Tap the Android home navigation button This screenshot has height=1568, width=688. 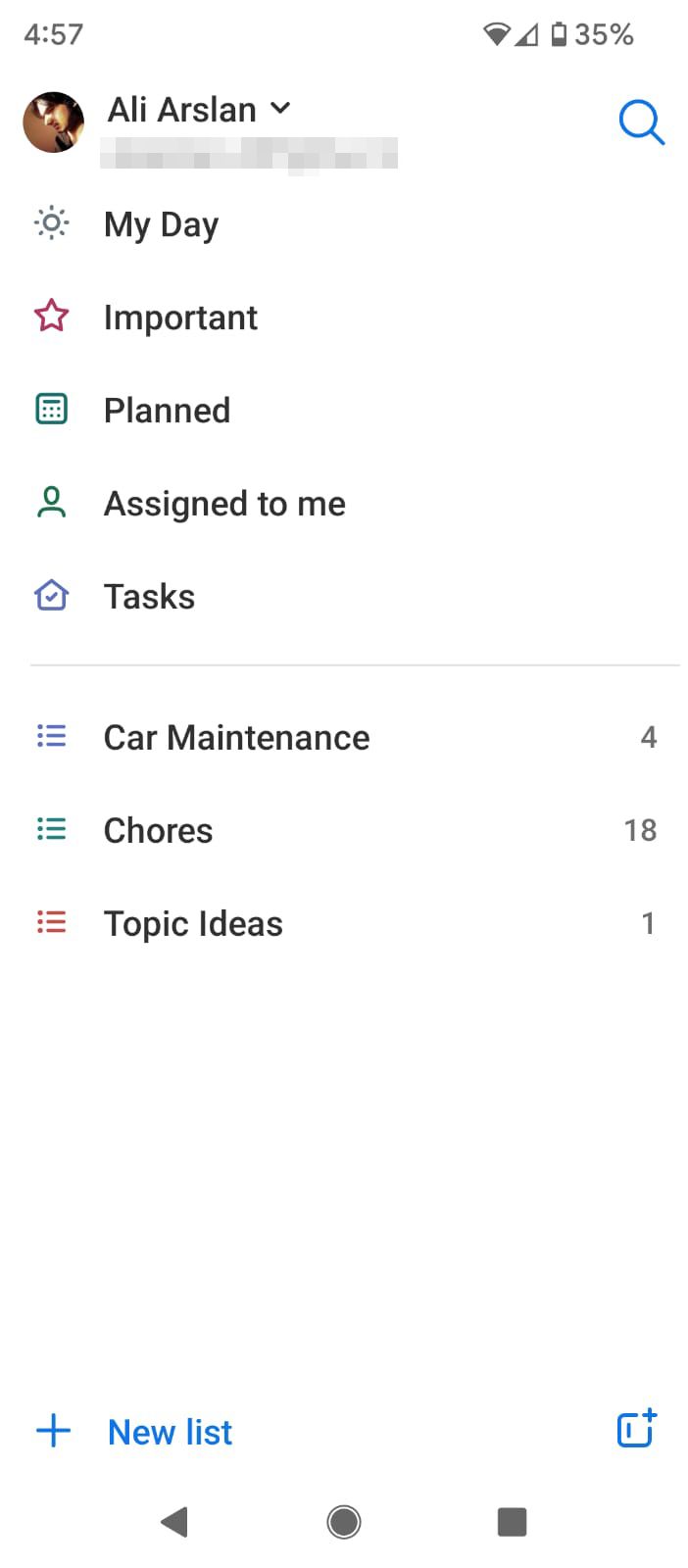(344, 1522)
